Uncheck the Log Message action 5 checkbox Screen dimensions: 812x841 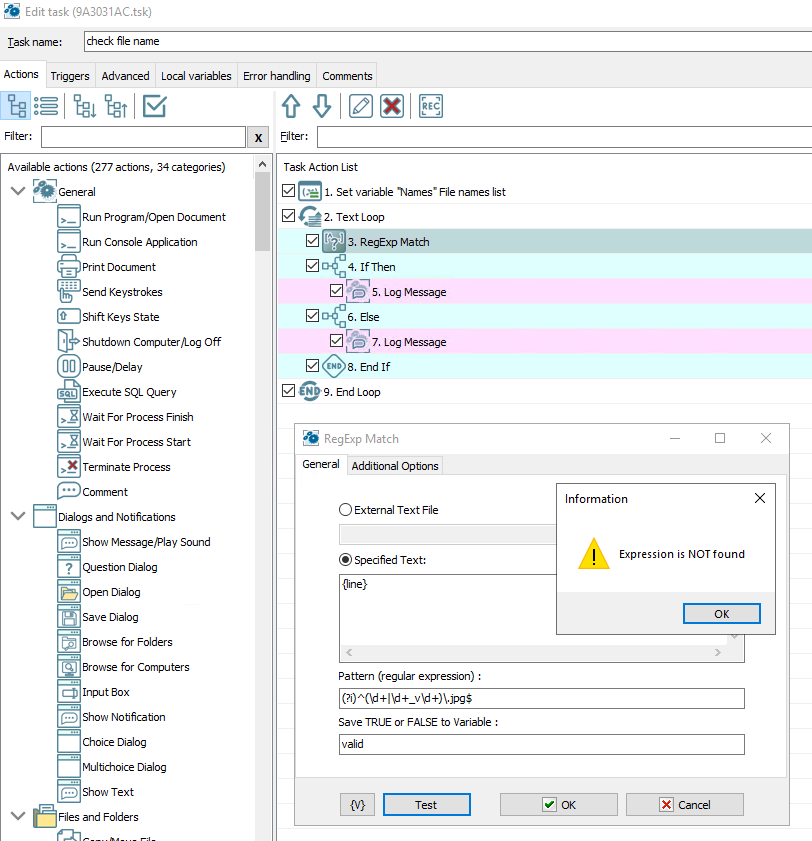coord(337,290)
